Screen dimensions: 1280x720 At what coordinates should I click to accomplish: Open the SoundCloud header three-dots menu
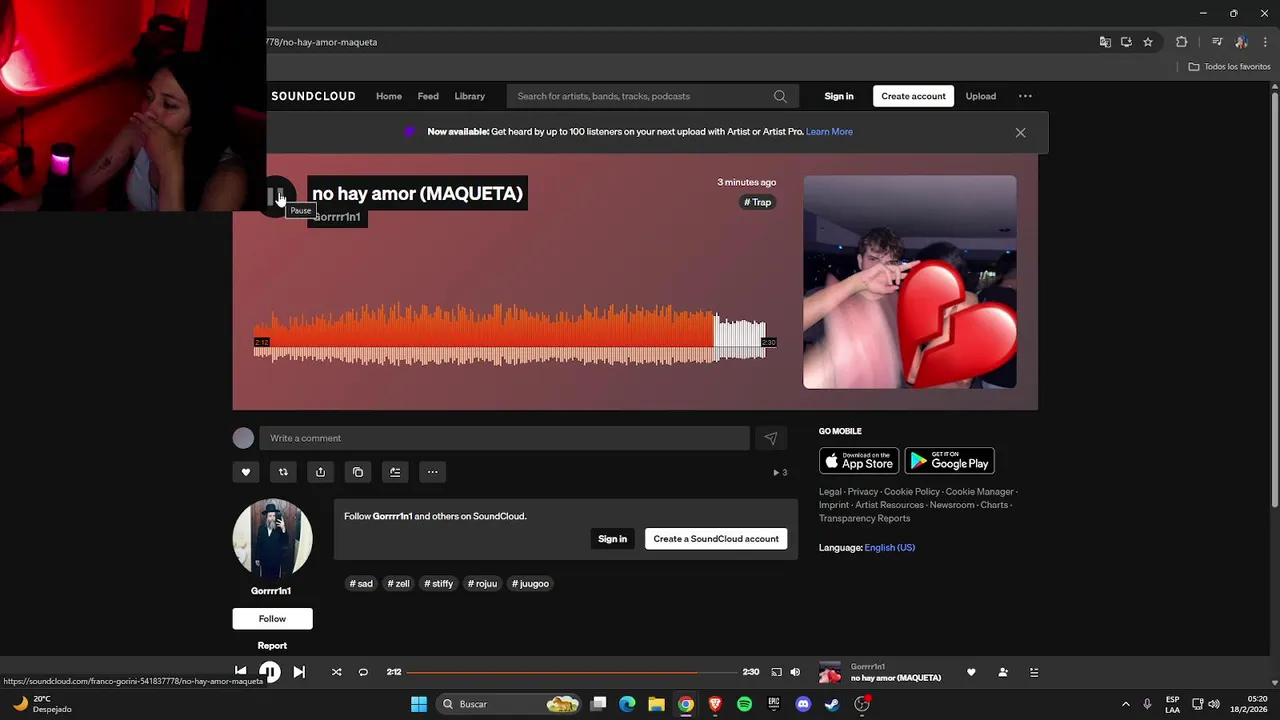click(x=1025, y=96)
